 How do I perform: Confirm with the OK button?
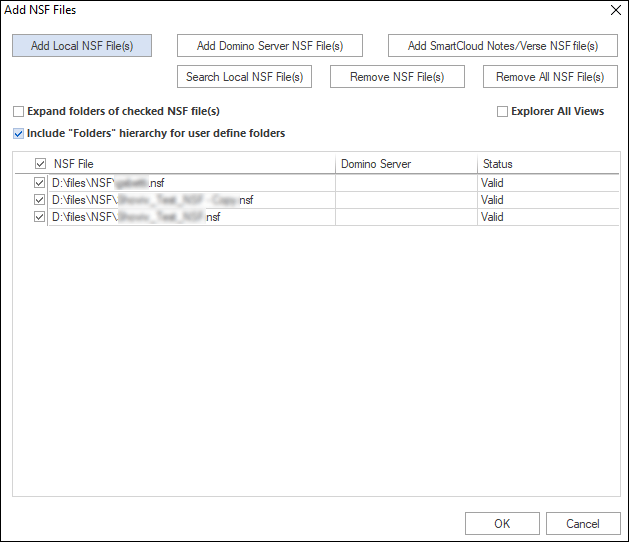coord(502,524)
